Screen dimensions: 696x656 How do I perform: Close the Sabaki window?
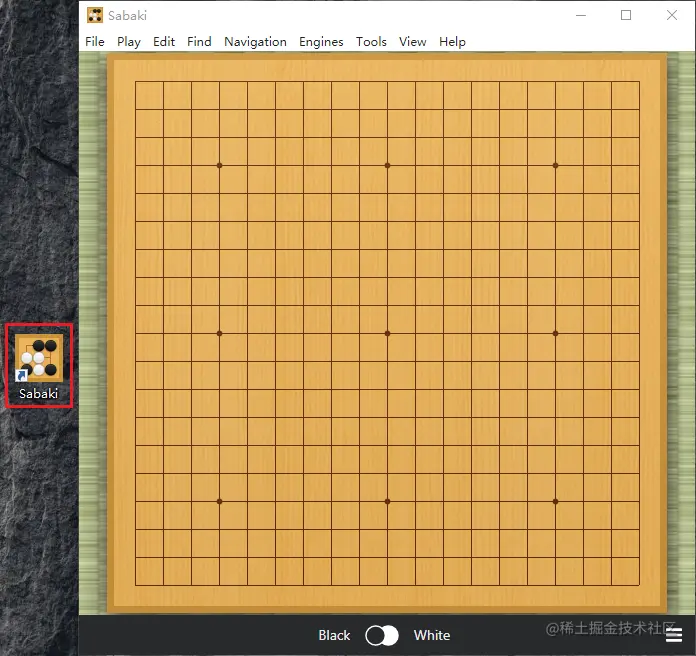(x=672, y=15)
